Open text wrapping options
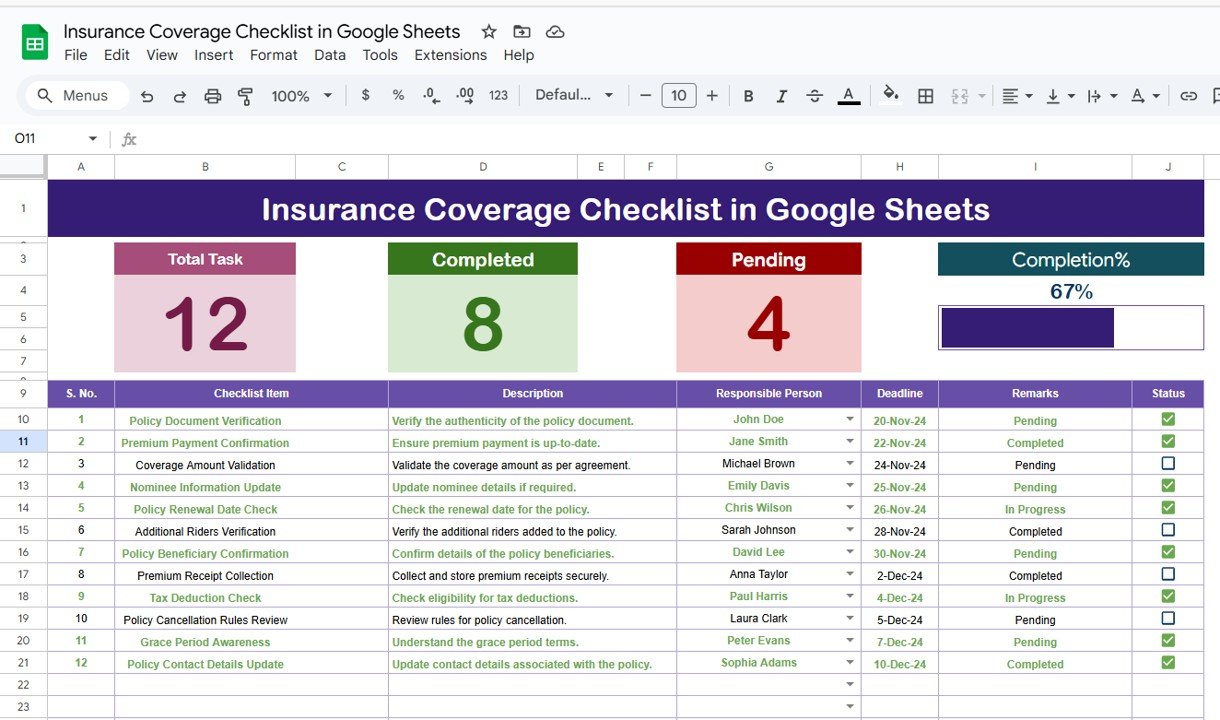Image resolution: width=1220 pixels, height=720 pixels. [1101, 96]
